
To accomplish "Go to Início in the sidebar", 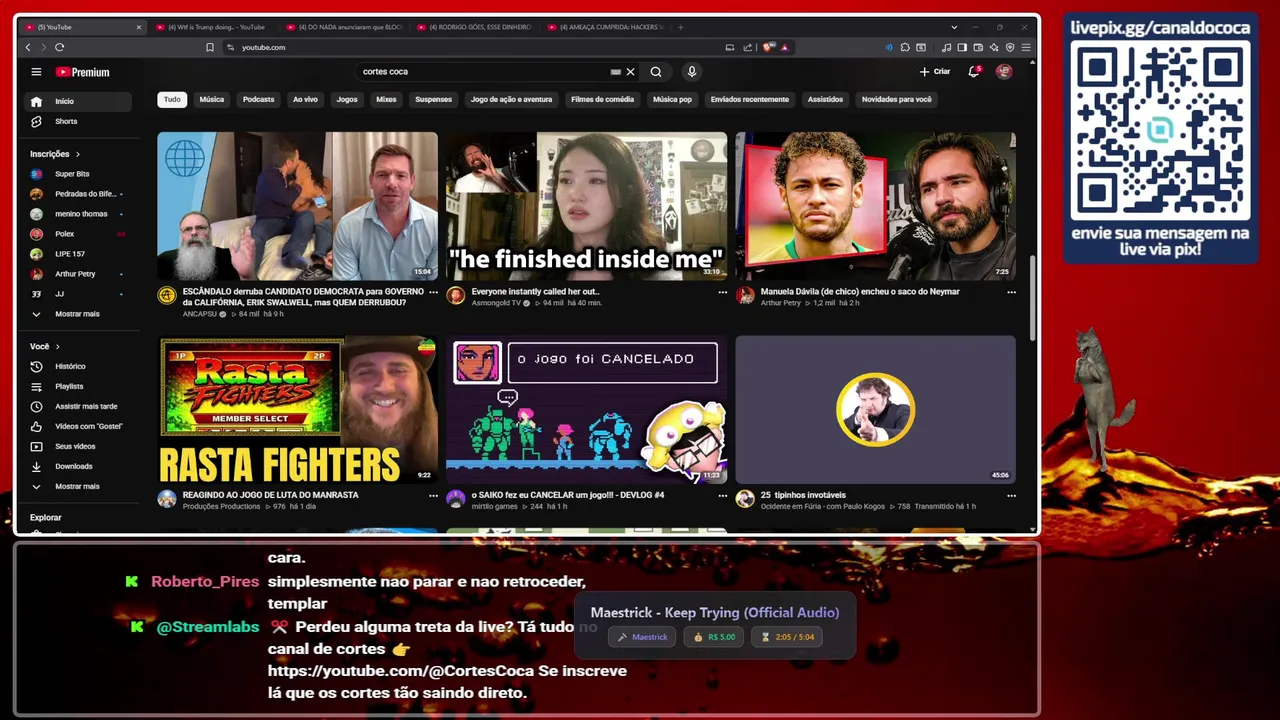I will coord(78,101).
